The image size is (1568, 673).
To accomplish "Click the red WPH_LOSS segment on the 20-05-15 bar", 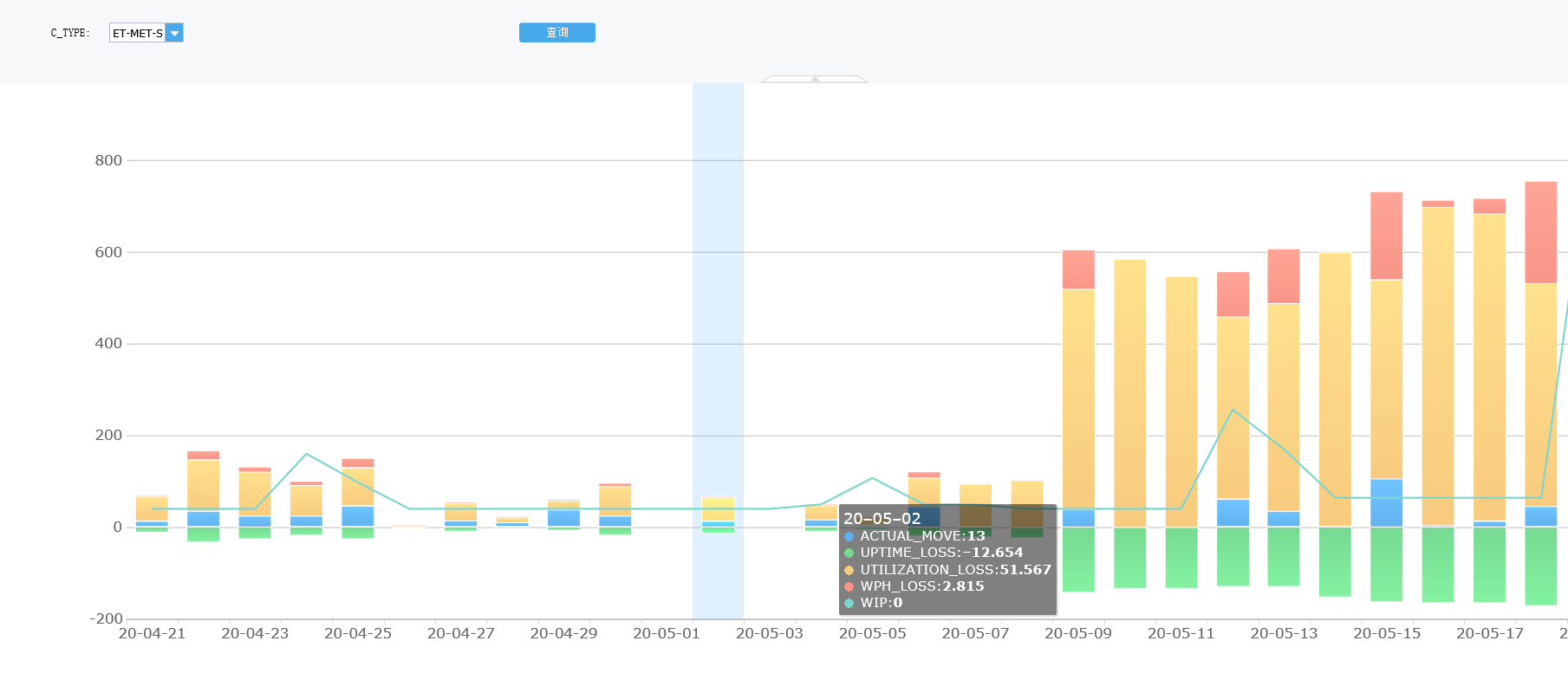I will [x=1387, y=236].
